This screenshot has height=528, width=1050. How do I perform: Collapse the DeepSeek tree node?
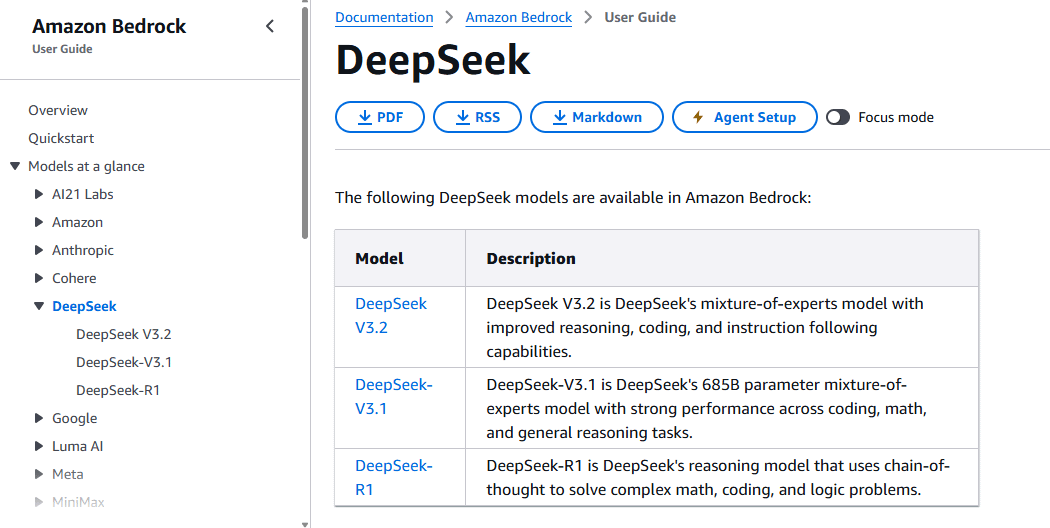tap(39, 306)
